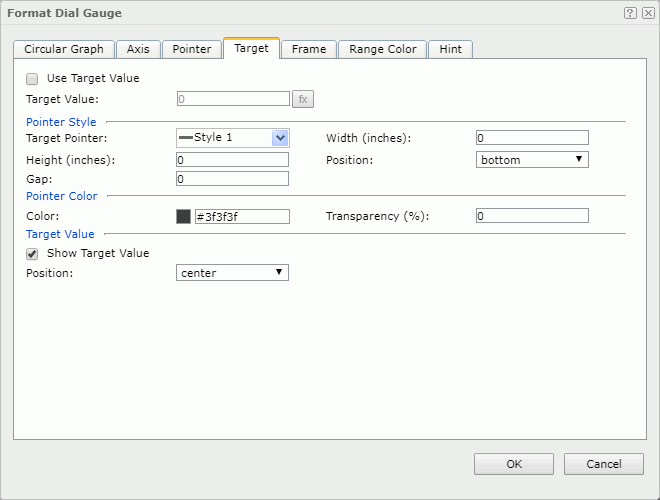Click the Use Target Value label text
Screen dimensions: 660x500
pos(93,78)
